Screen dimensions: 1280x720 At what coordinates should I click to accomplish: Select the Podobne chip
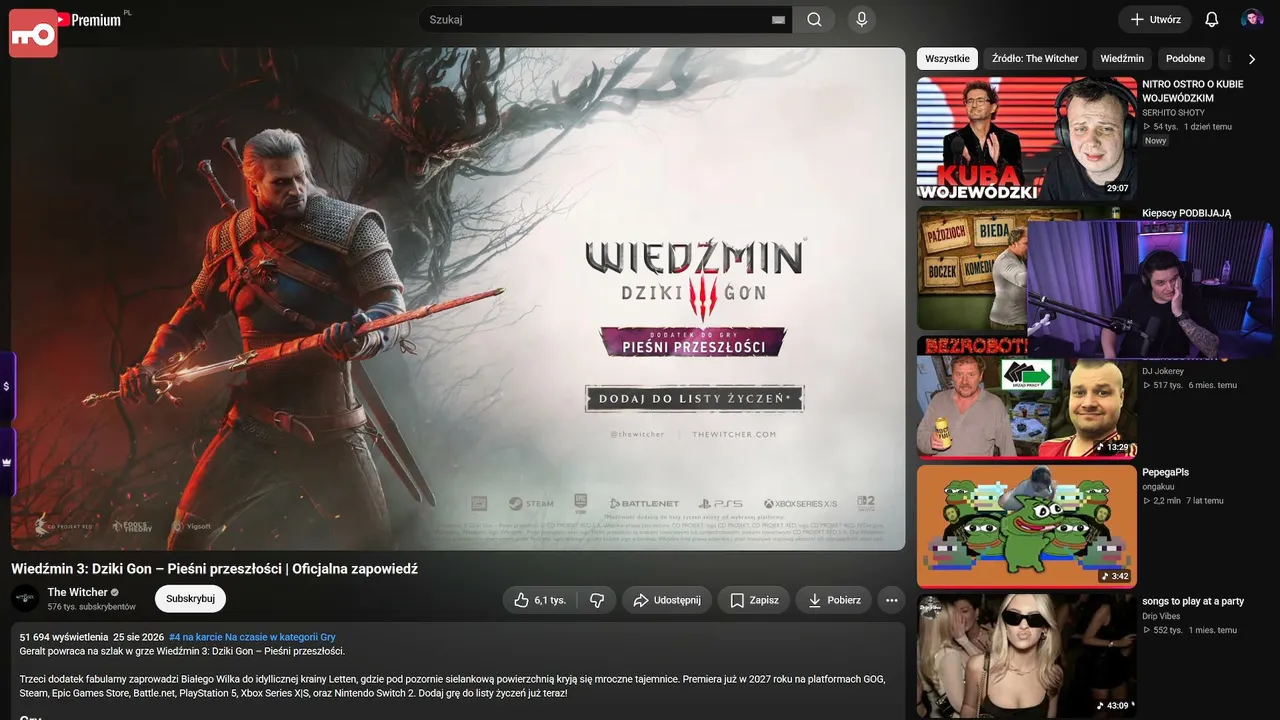coord(1186,59)
